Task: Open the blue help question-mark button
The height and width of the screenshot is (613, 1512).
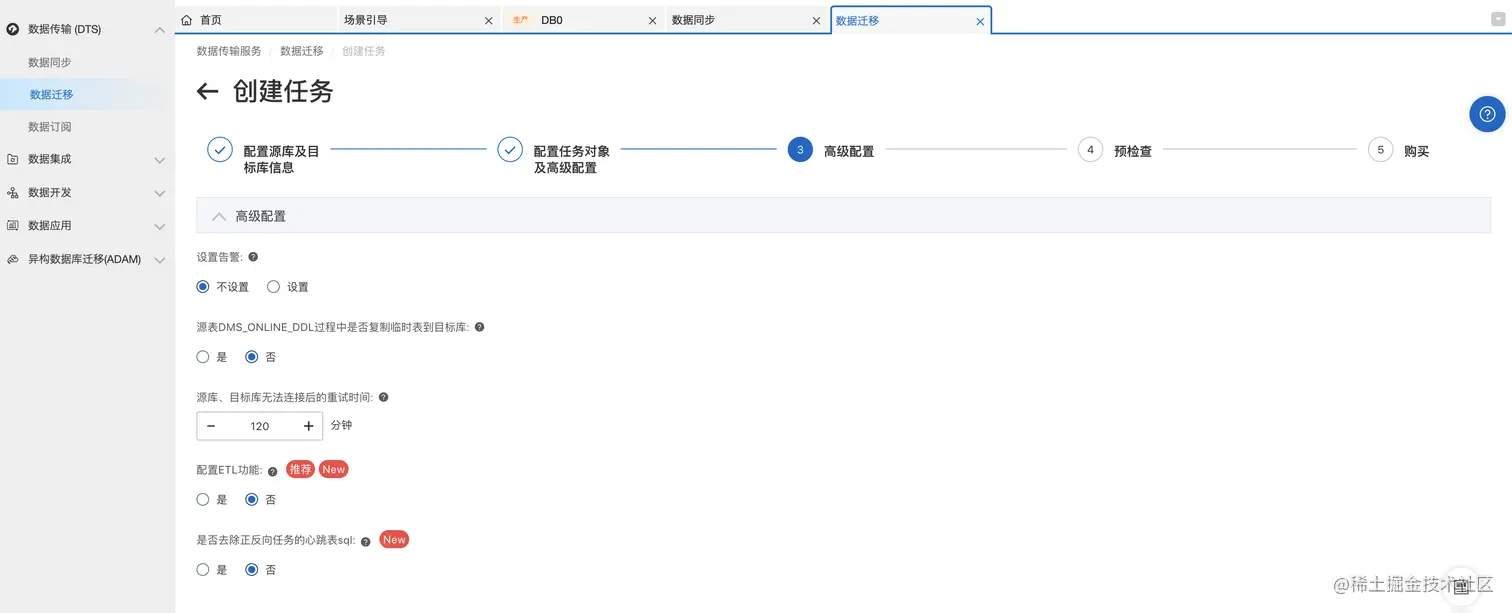Action: (x=1487, y=114)
